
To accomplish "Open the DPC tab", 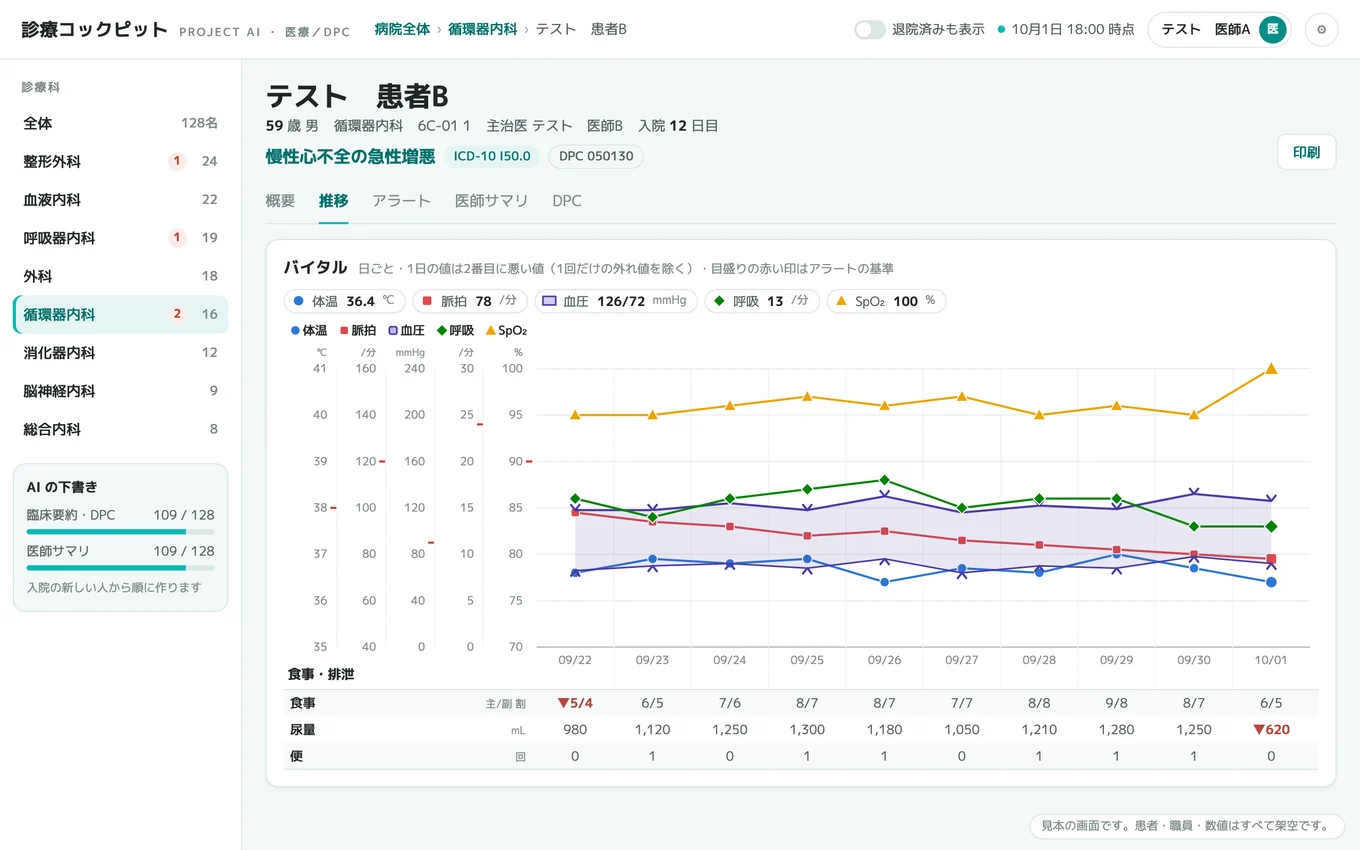I will click(x=567, y=201).
